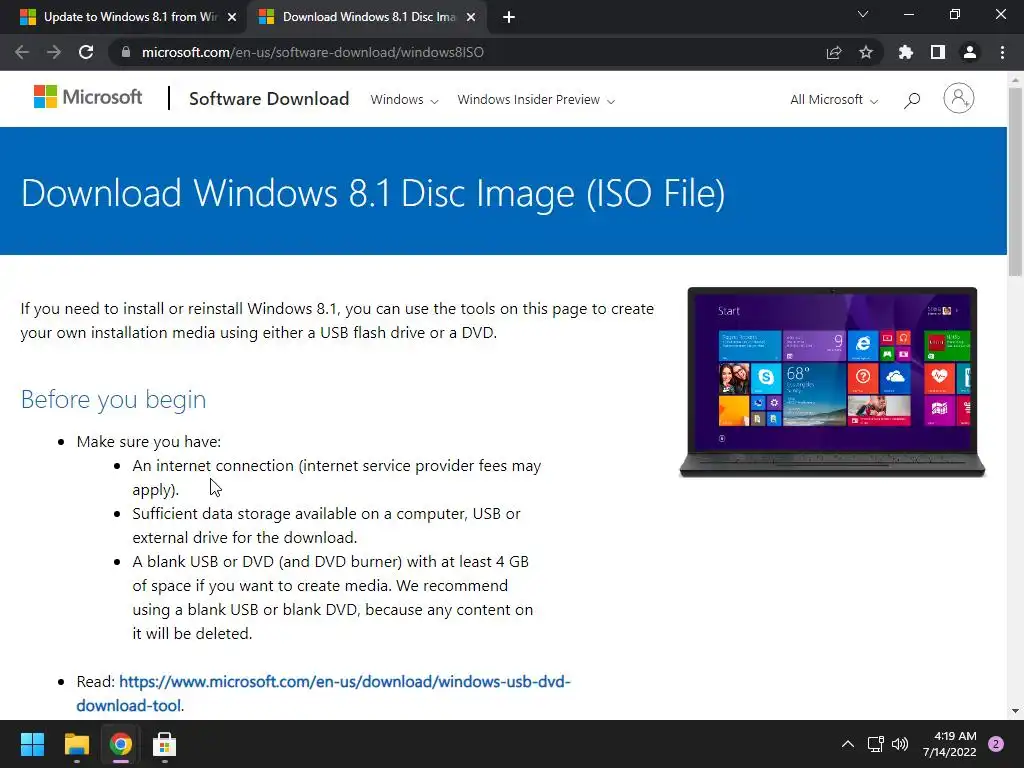Click the scrollbar up arrow

[x=1015, y=79]
